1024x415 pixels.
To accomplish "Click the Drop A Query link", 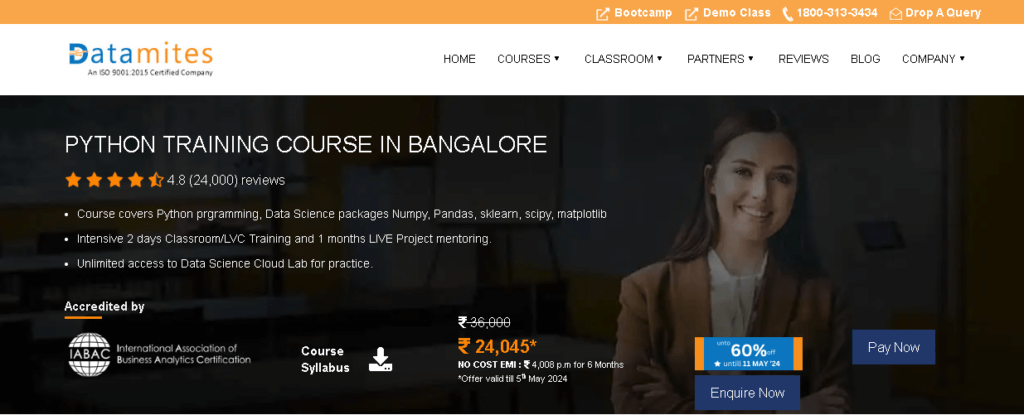I will coord(943,13).
